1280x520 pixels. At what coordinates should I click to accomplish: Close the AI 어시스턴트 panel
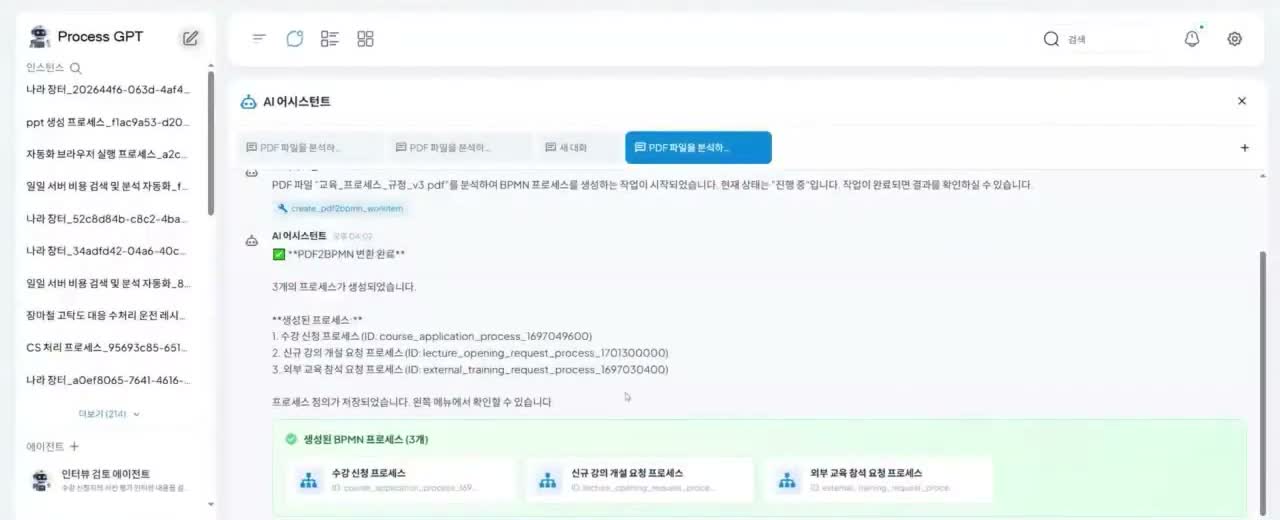point(1242,101)
